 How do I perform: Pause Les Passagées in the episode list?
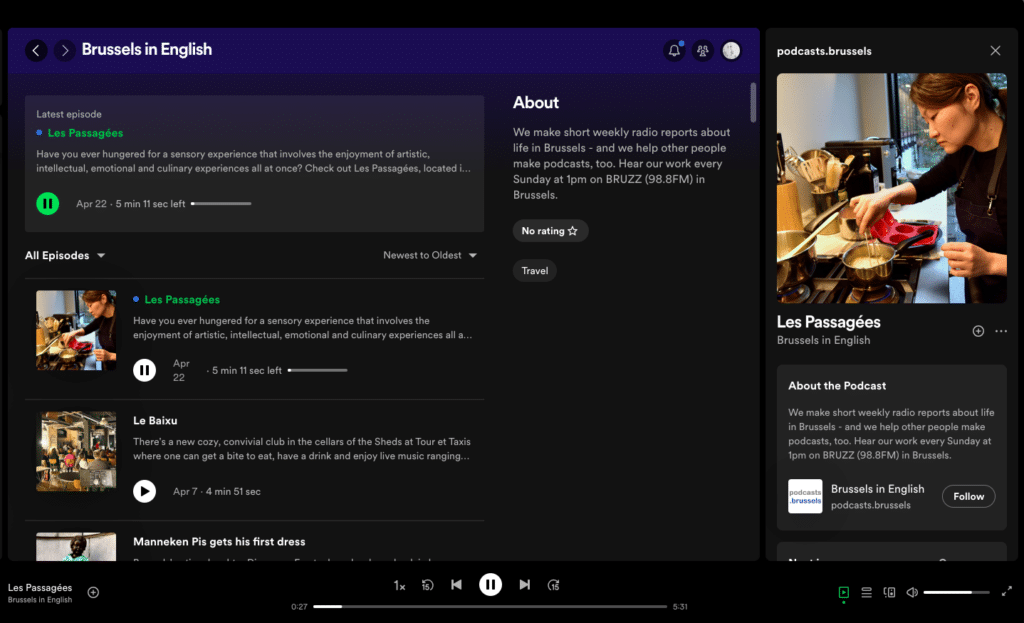point(144,370)
